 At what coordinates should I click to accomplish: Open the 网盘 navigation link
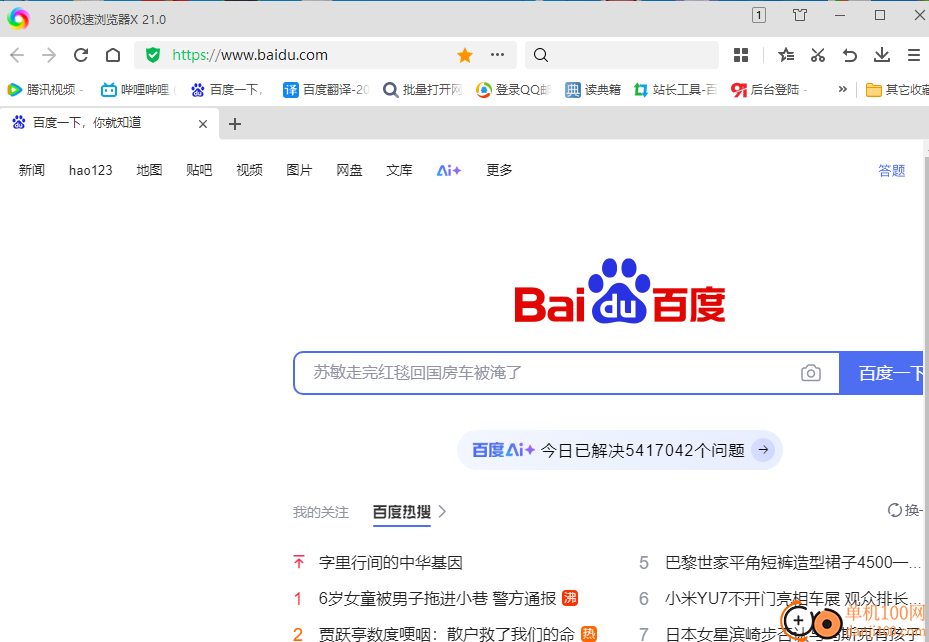coord(349,171)
